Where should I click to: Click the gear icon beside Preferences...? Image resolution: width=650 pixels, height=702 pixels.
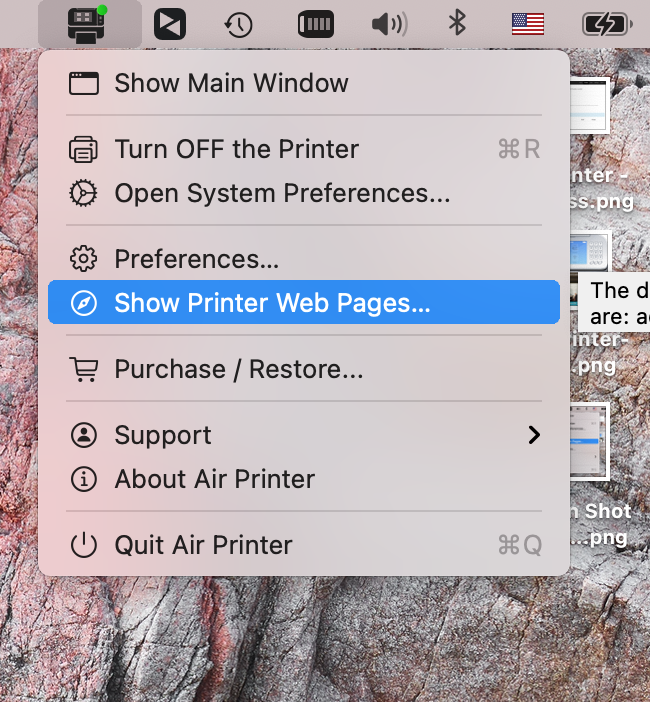pyautogui.click(x=83, y=259)
